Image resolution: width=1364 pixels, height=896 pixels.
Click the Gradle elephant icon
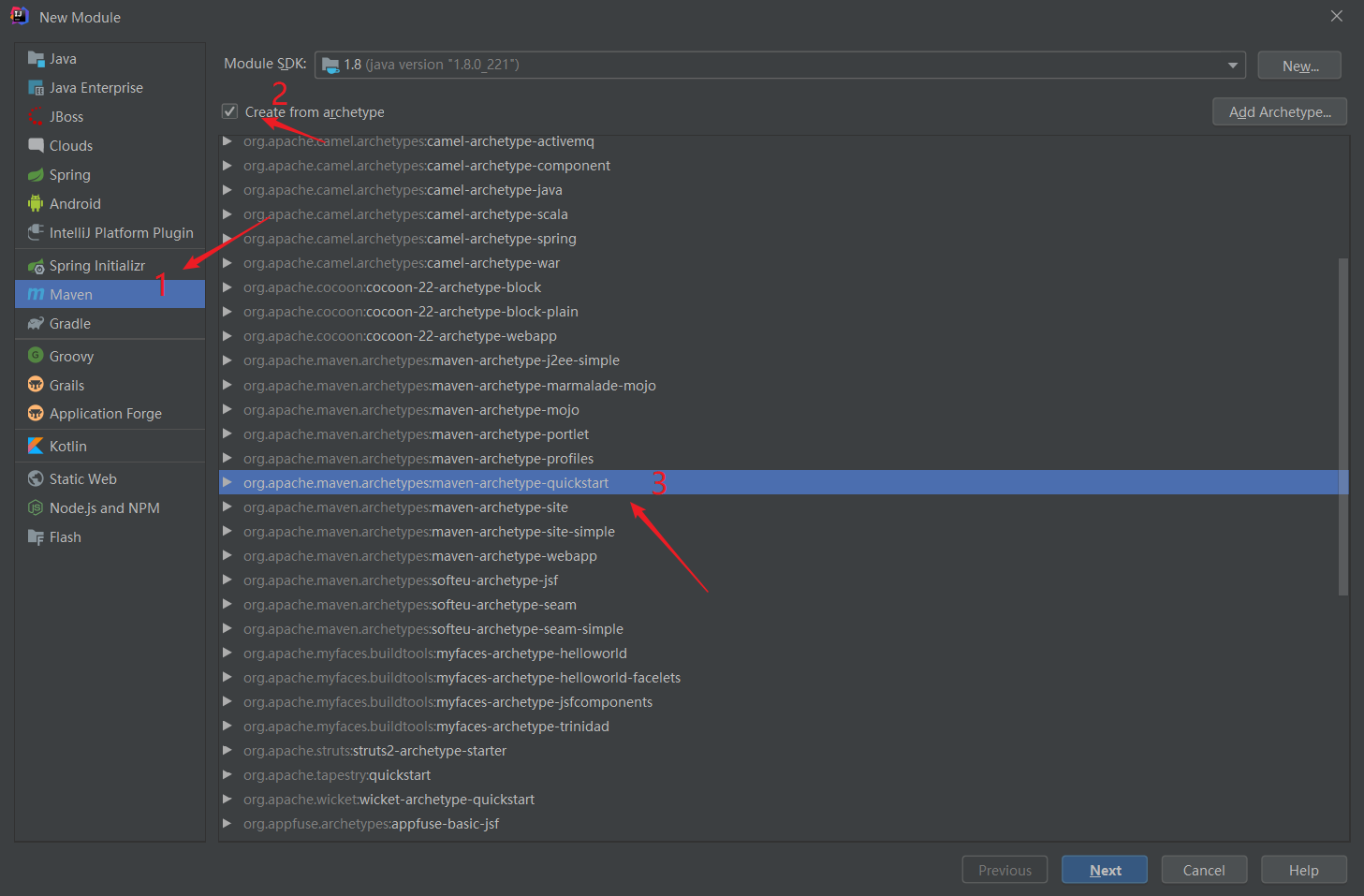coord(36,324)
